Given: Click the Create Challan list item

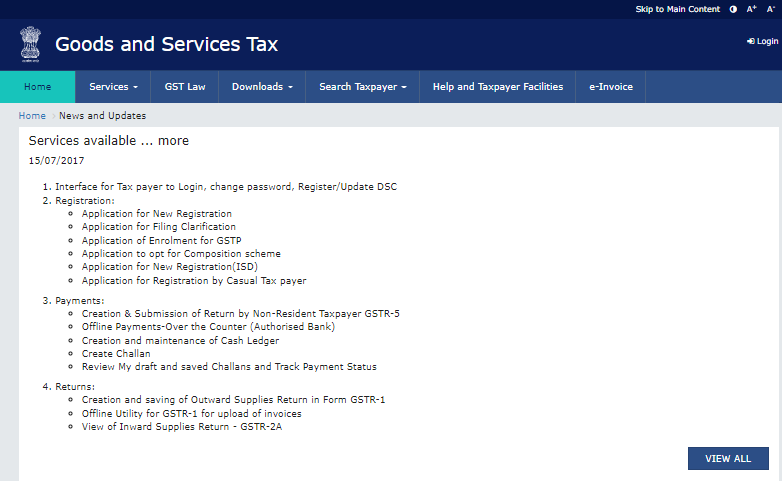Looking at the screenshot, I should tap(116, 354).
